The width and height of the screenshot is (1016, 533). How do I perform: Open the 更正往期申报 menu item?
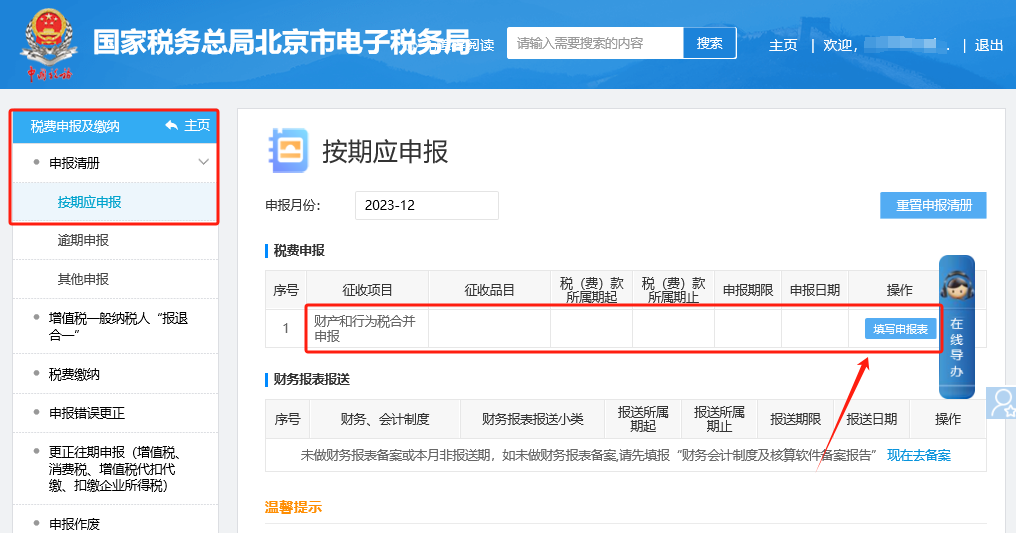point(115,469)
